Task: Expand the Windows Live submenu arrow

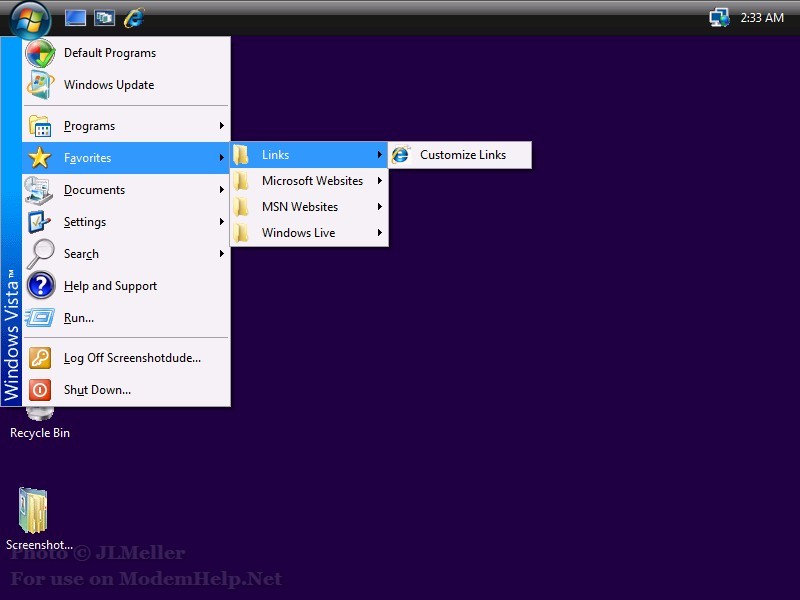Action: (x=380, y=233)
